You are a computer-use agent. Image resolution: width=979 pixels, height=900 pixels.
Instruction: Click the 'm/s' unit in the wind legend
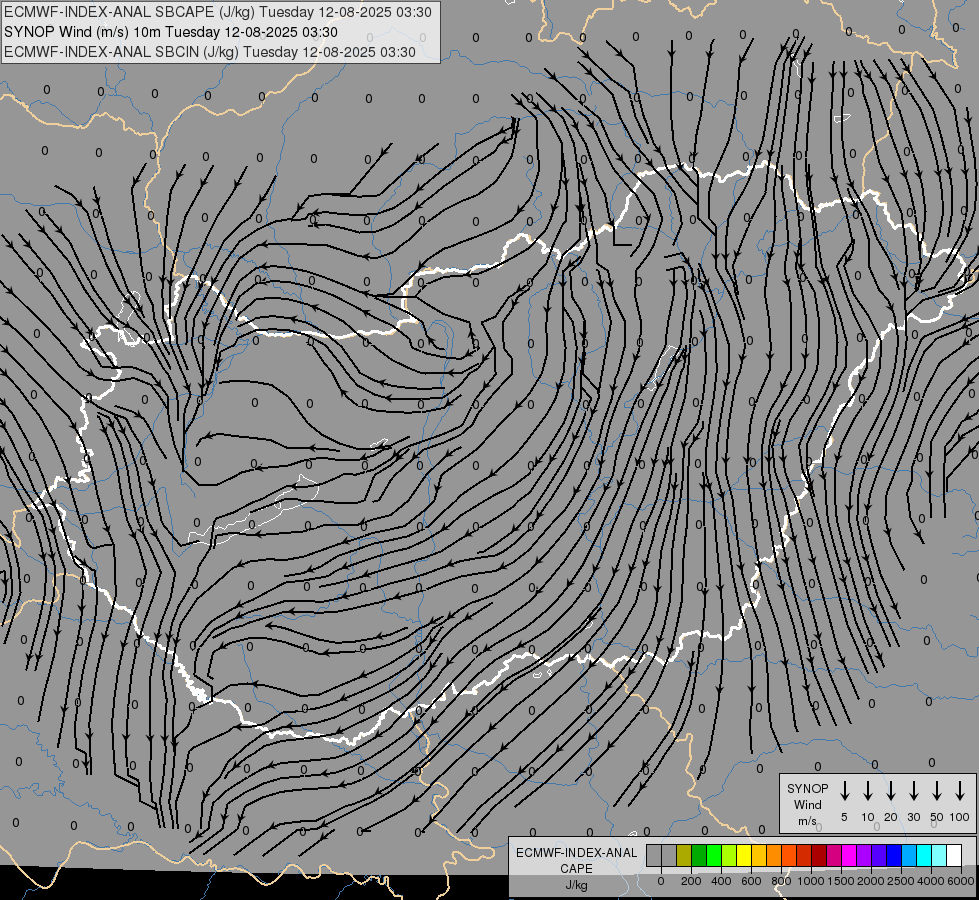click(x=807, y=821)
